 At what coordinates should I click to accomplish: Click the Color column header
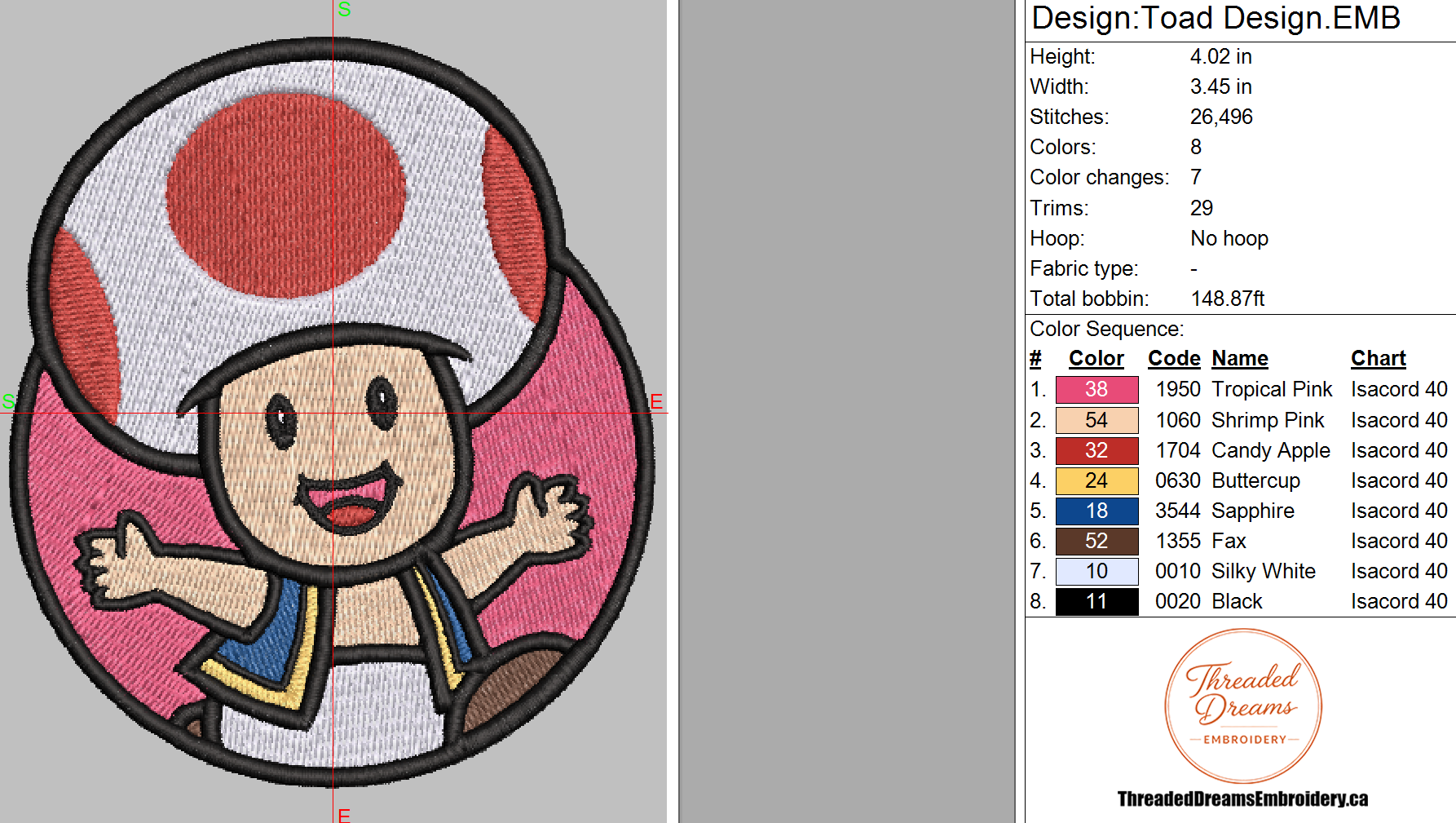pyautogui.click(x=1096, y=359)
